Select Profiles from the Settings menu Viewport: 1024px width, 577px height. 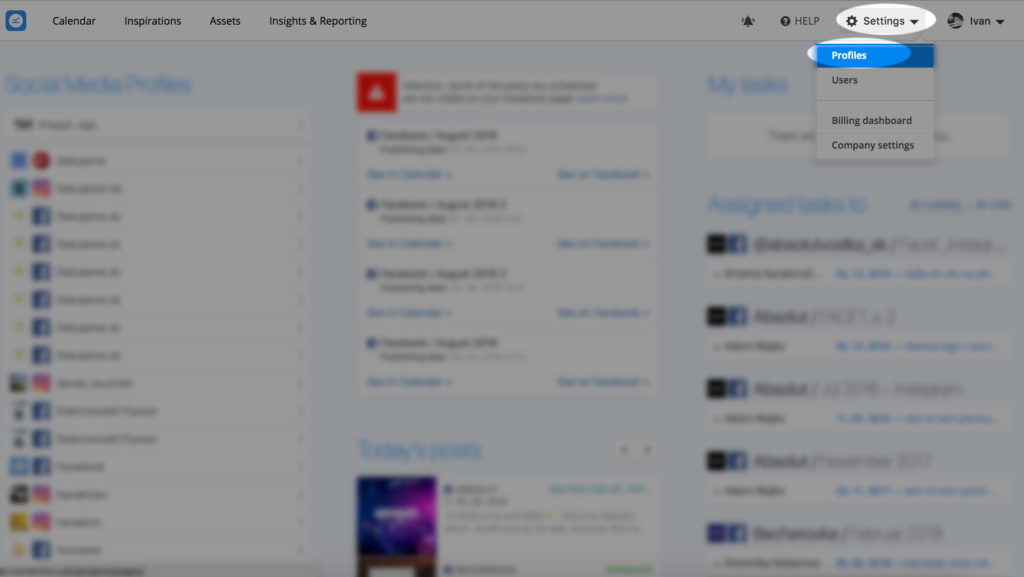pyautogui.click(x=874, y=55)
